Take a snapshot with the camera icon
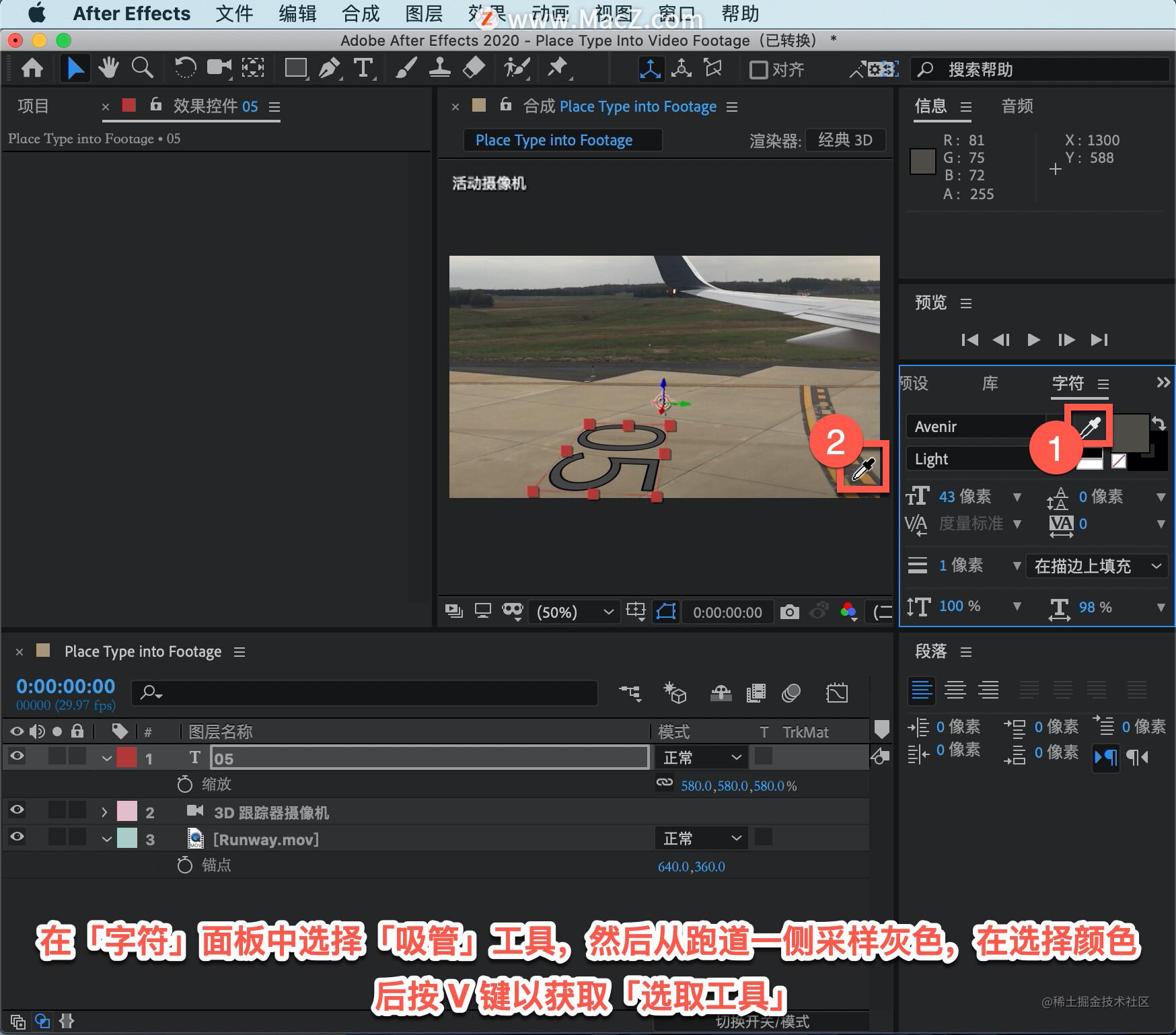Viewport: 1176px width, 1035px height. tap(790, 612)
